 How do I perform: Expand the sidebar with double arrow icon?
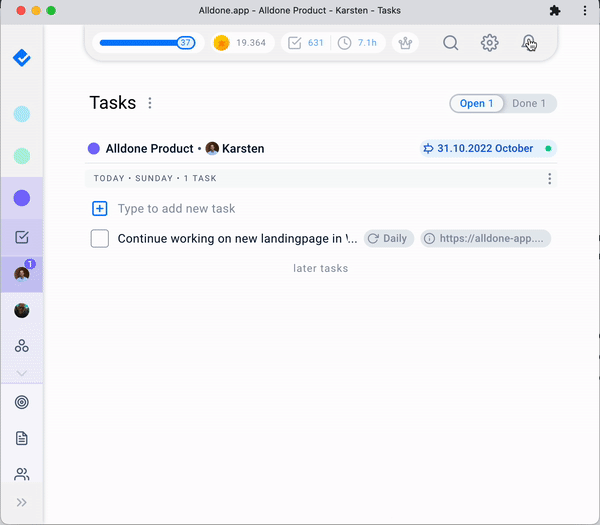[x=22, y=502]
